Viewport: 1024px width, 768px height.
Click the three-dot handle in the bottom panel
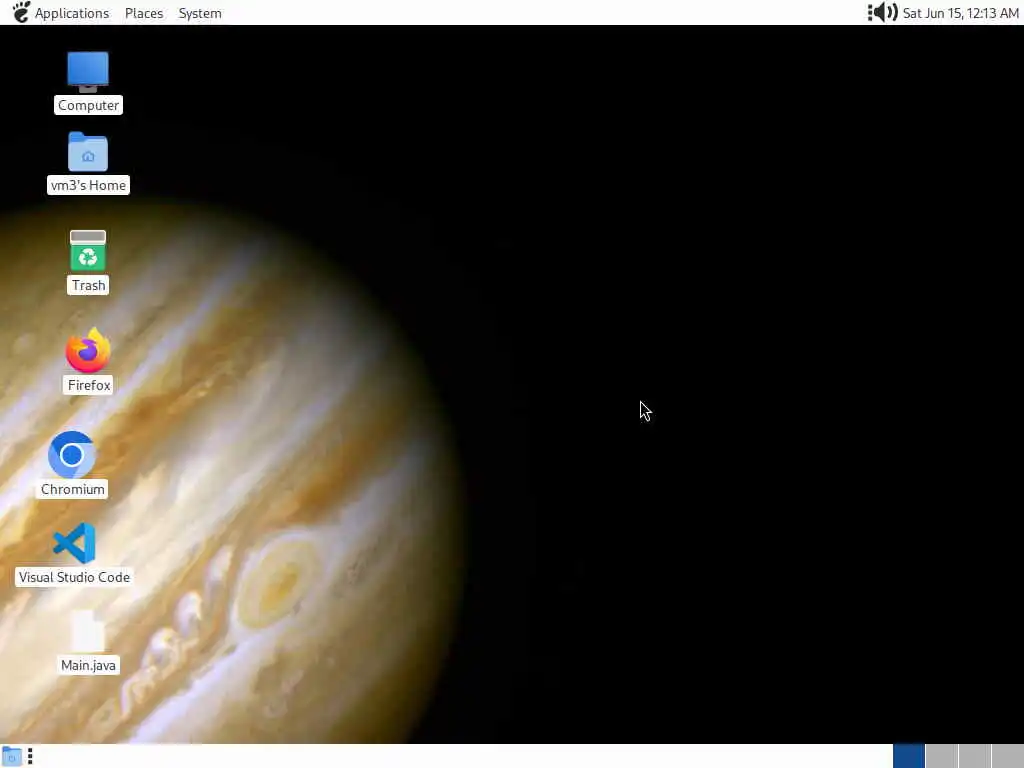[30, 756]
